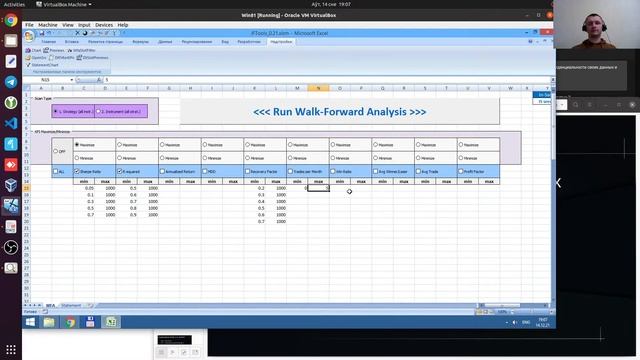Click cell 0.7 in Recovery Factor min column
Screen dimensions: 640x360
pyautogui.click(x=255, y=221)
